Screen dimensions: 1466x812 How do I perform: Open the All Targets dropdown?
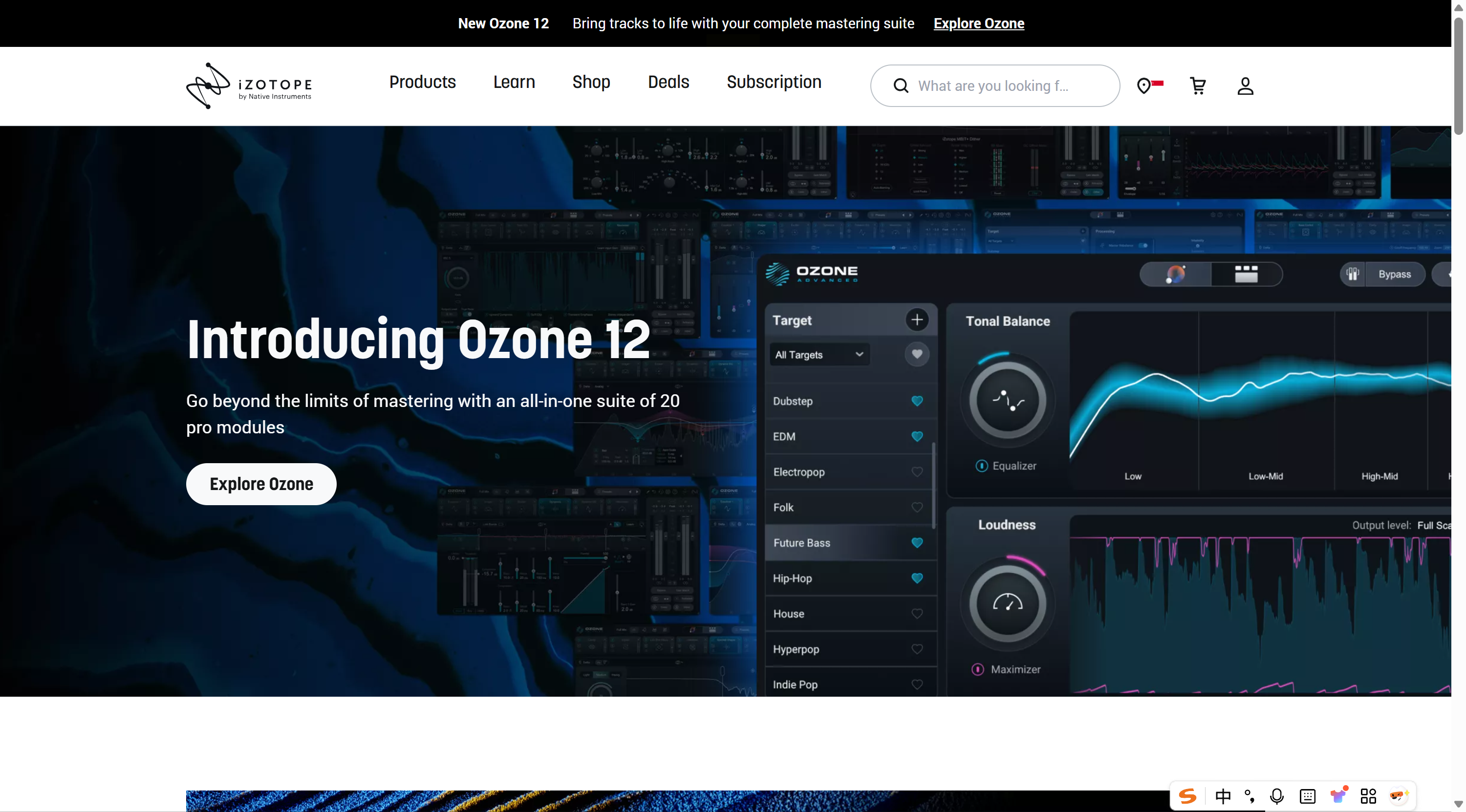click(x=819, y=355)
